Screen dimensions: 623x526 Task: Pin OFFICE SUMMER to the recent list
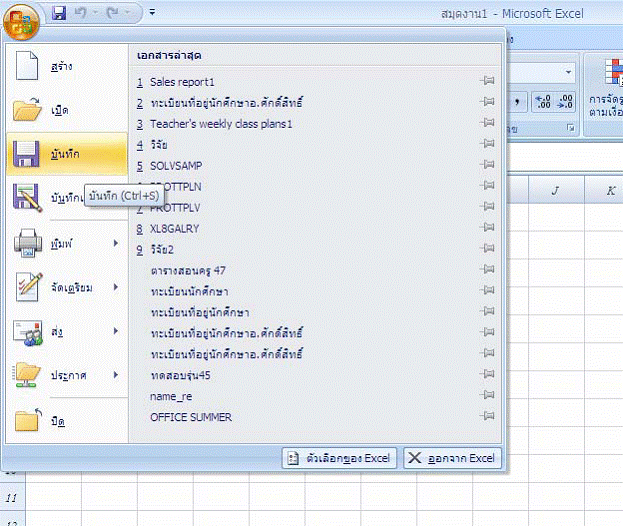click(487, 416)
